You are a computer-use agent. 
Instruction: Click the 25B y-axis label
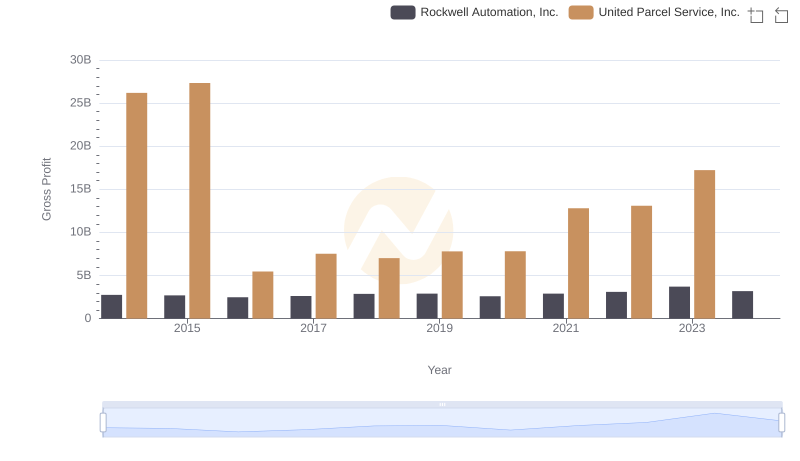pyautogui.click(x=81, y=103)
